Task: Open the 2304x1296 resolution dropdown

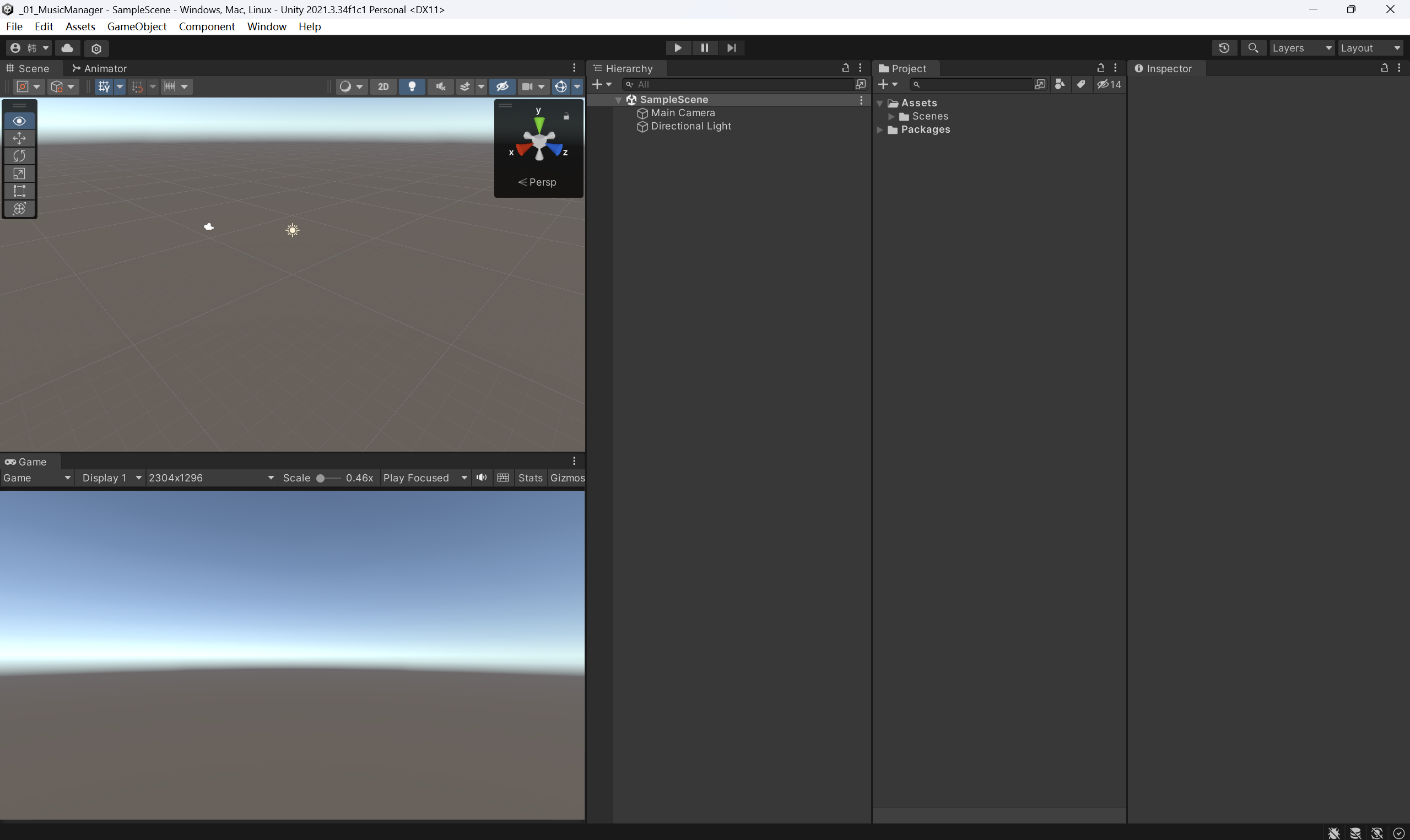Action: [210, 478]
